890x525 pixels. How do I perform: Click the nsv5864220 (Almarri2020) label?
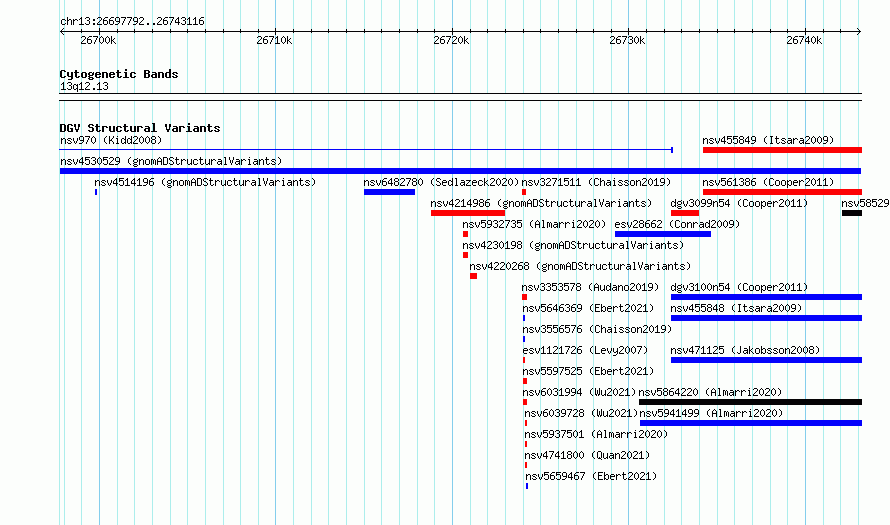pos(710,392)
